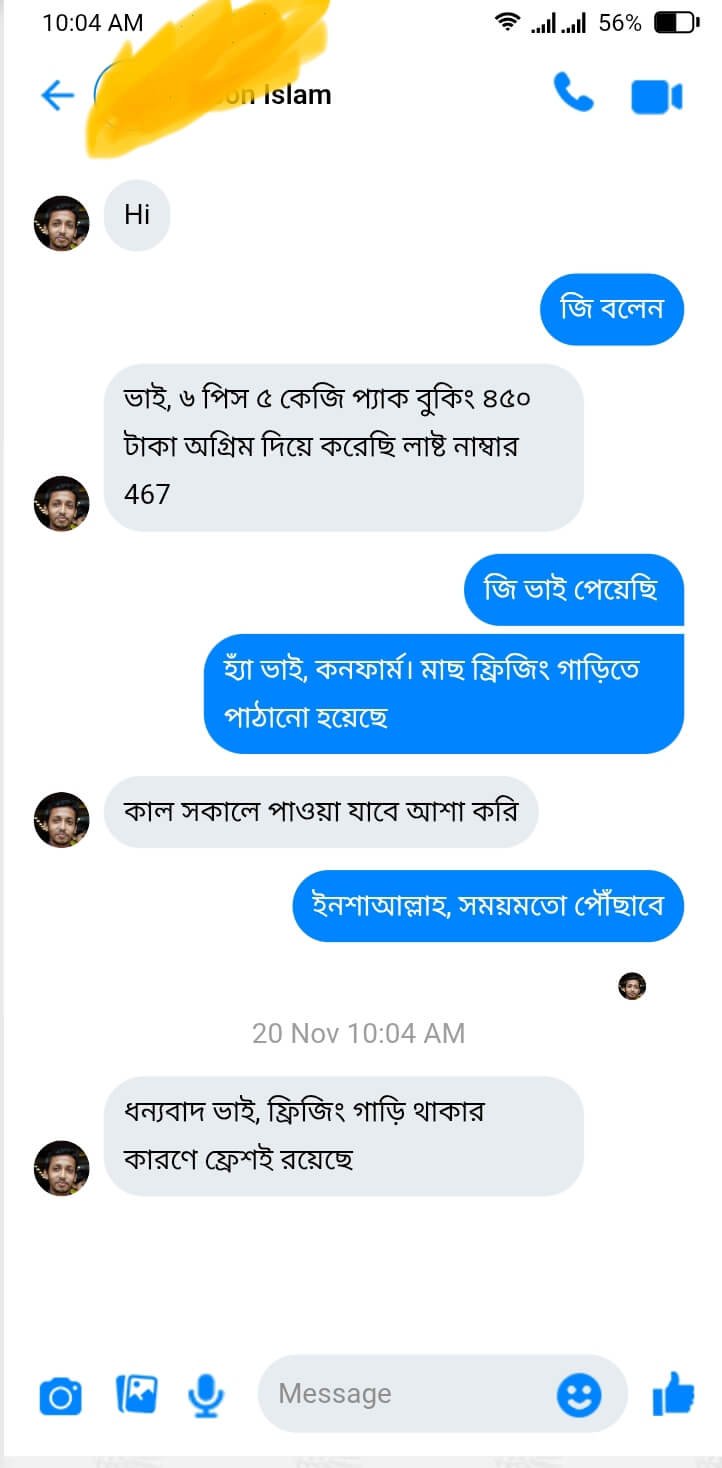Tap the small seen-receipt avatar
Viewport: 722px width, 1468px height.
632,986
